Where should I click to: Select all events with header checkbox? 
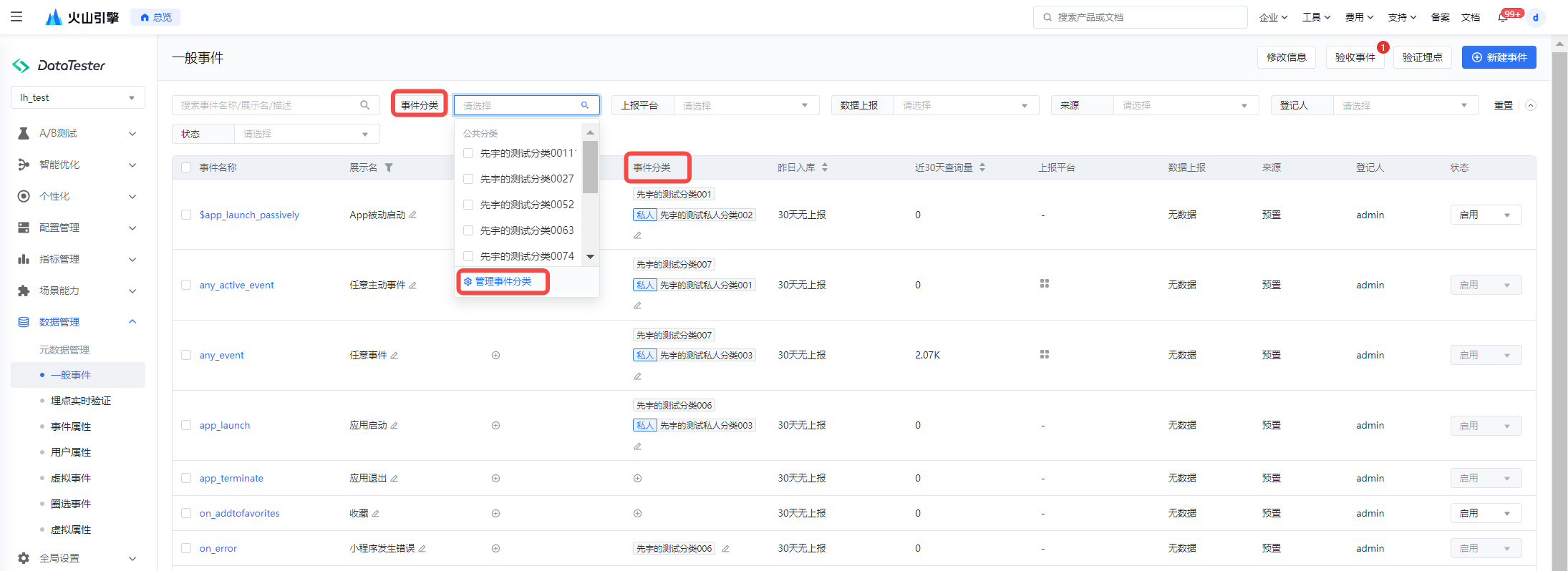point(186,167)
